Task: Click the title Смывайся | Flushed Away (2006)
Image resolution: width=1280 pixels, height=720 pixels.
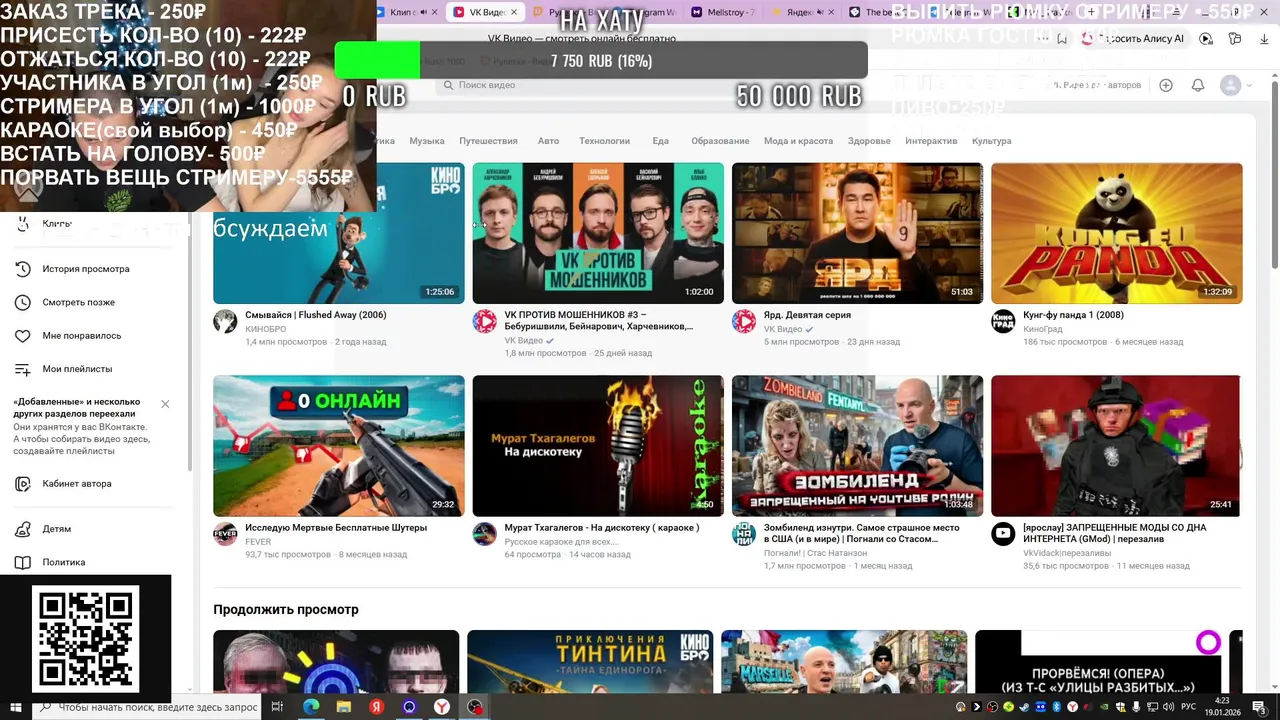Action: coord(316,315)
